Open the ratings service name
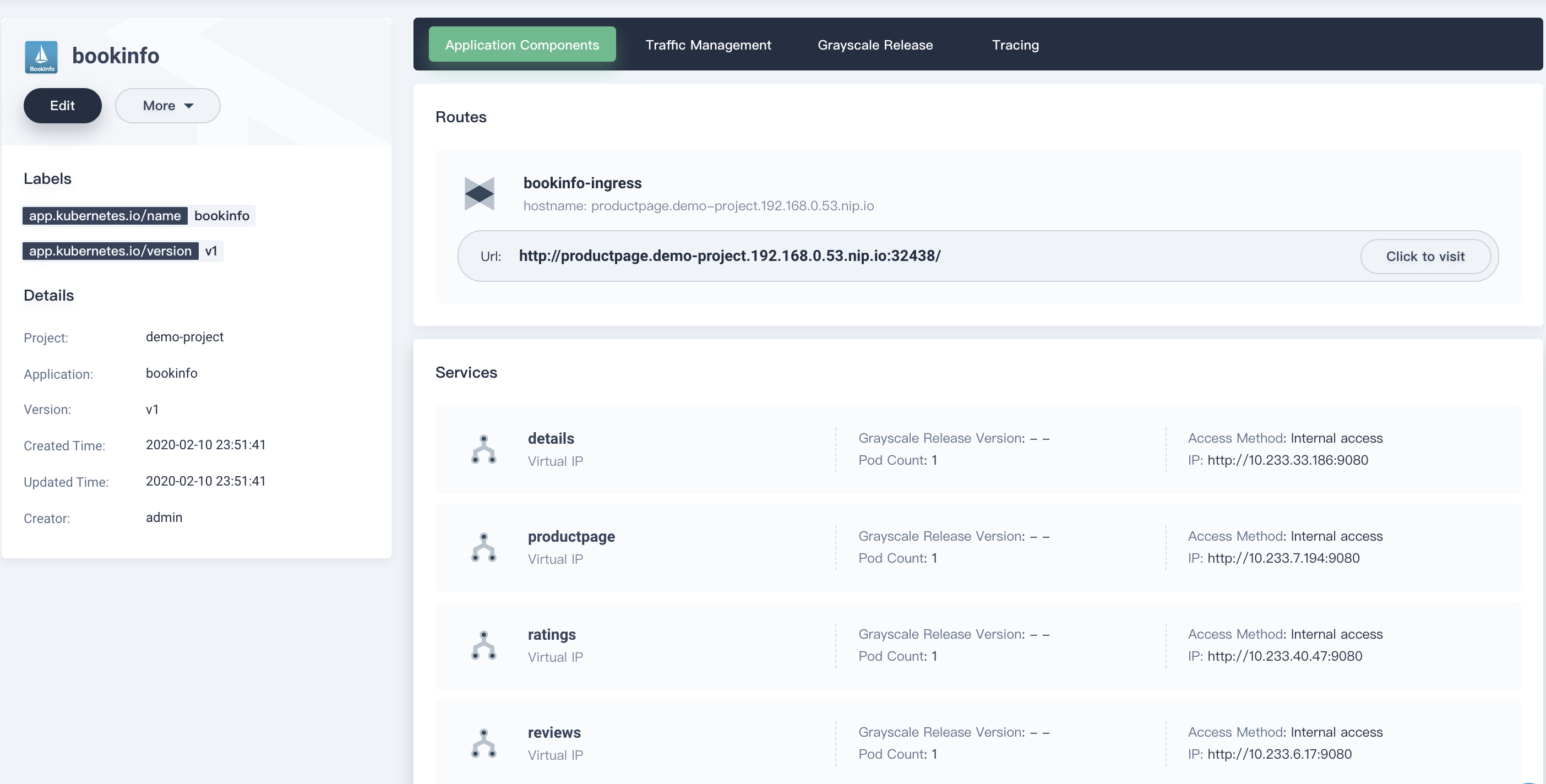The height and width of the screenshot is (784, 1546). click(551, 635)
